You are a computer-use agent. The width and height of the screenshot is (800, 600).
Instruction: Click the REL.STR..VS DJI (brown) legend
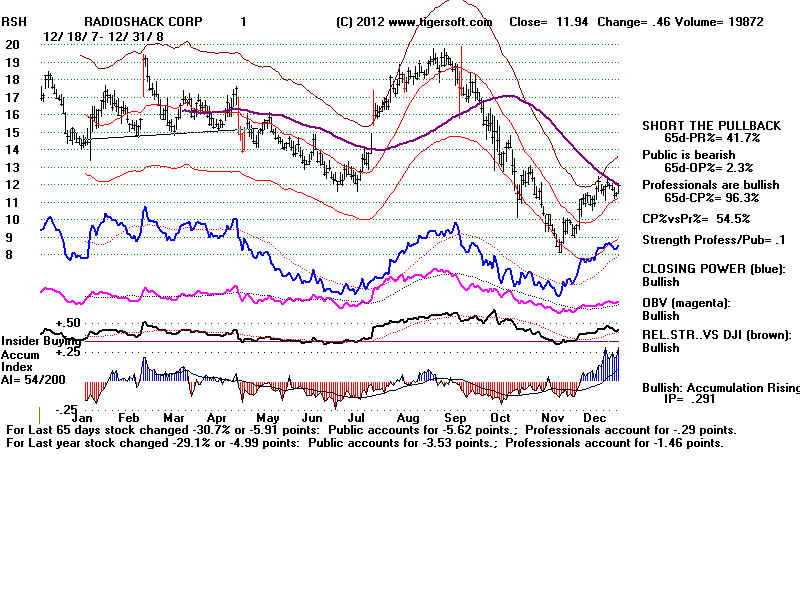(716, 334)
